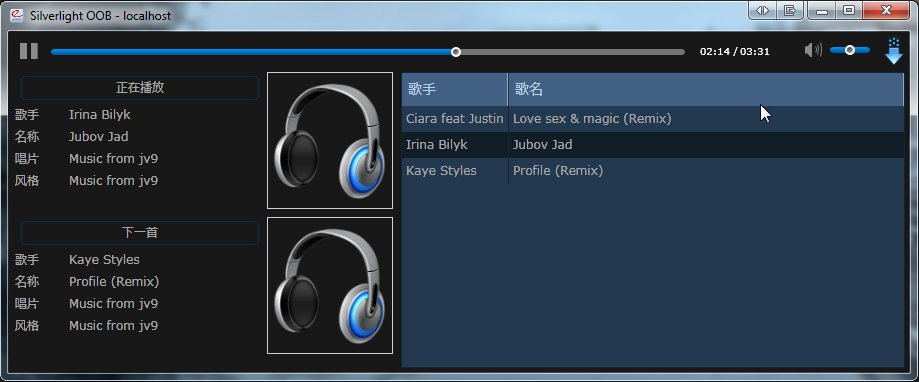Screen dimensions: 919x382
Task: Click the Silverlight OOB - localhost title text
Action: 101,15
